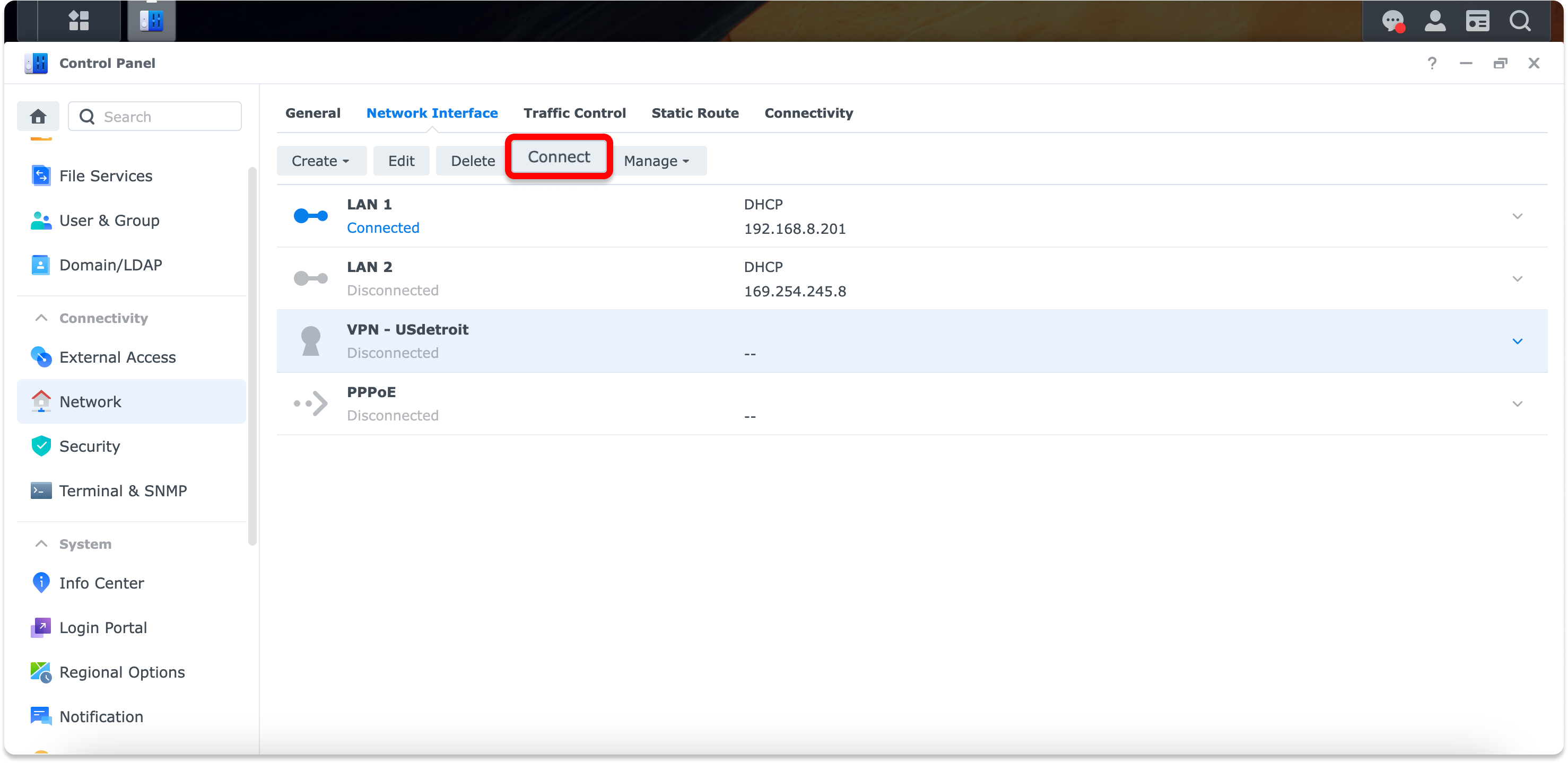
Task: Open Security in the sidebar
Action: point(90,446)
